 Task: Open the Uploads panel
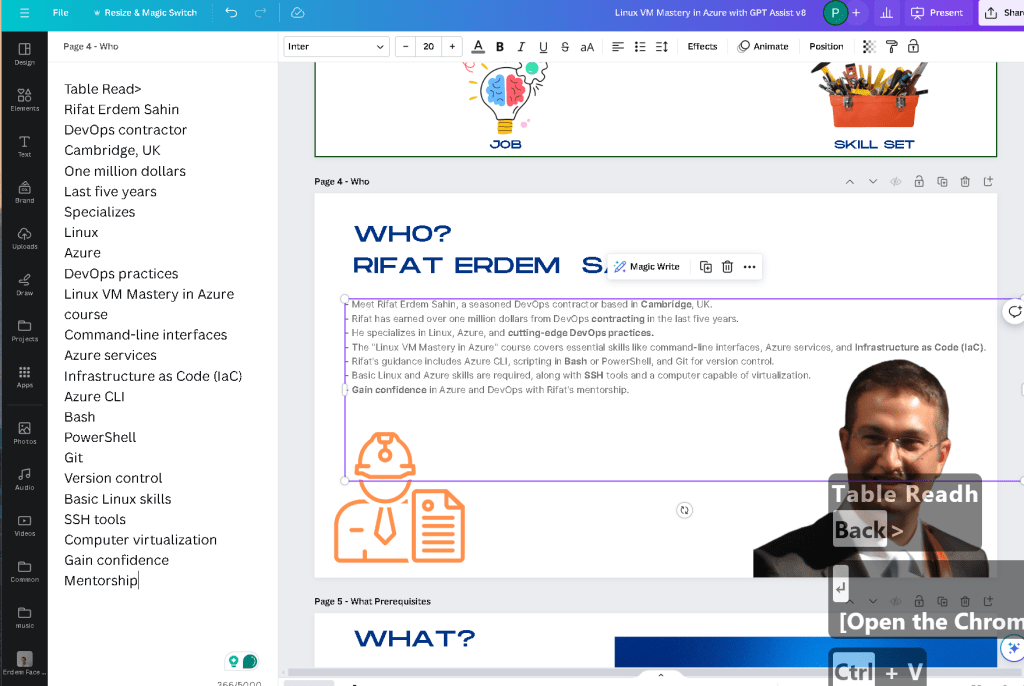coord(24,238)
